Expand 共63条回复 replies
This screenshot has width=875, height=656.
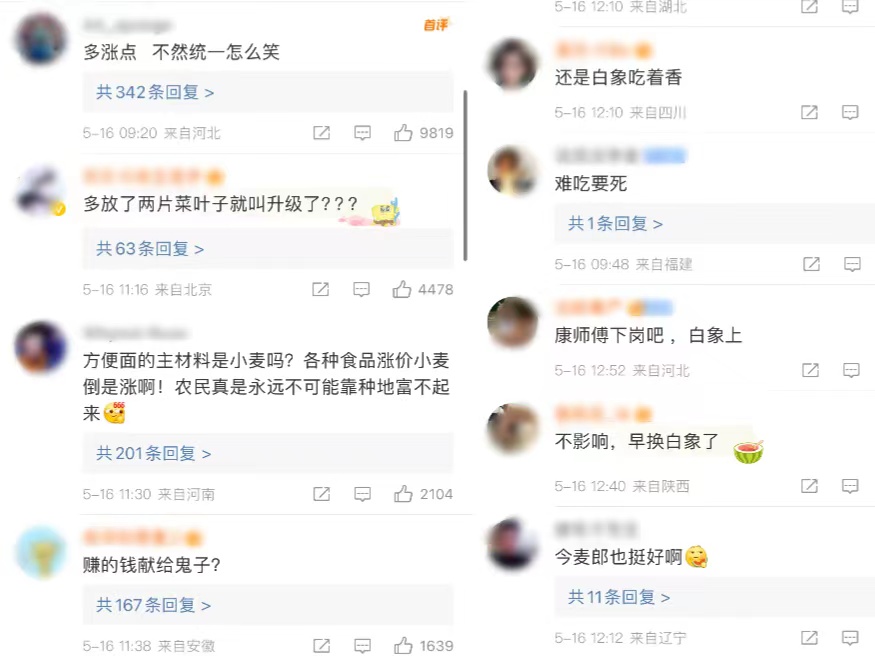pos(150,248)
